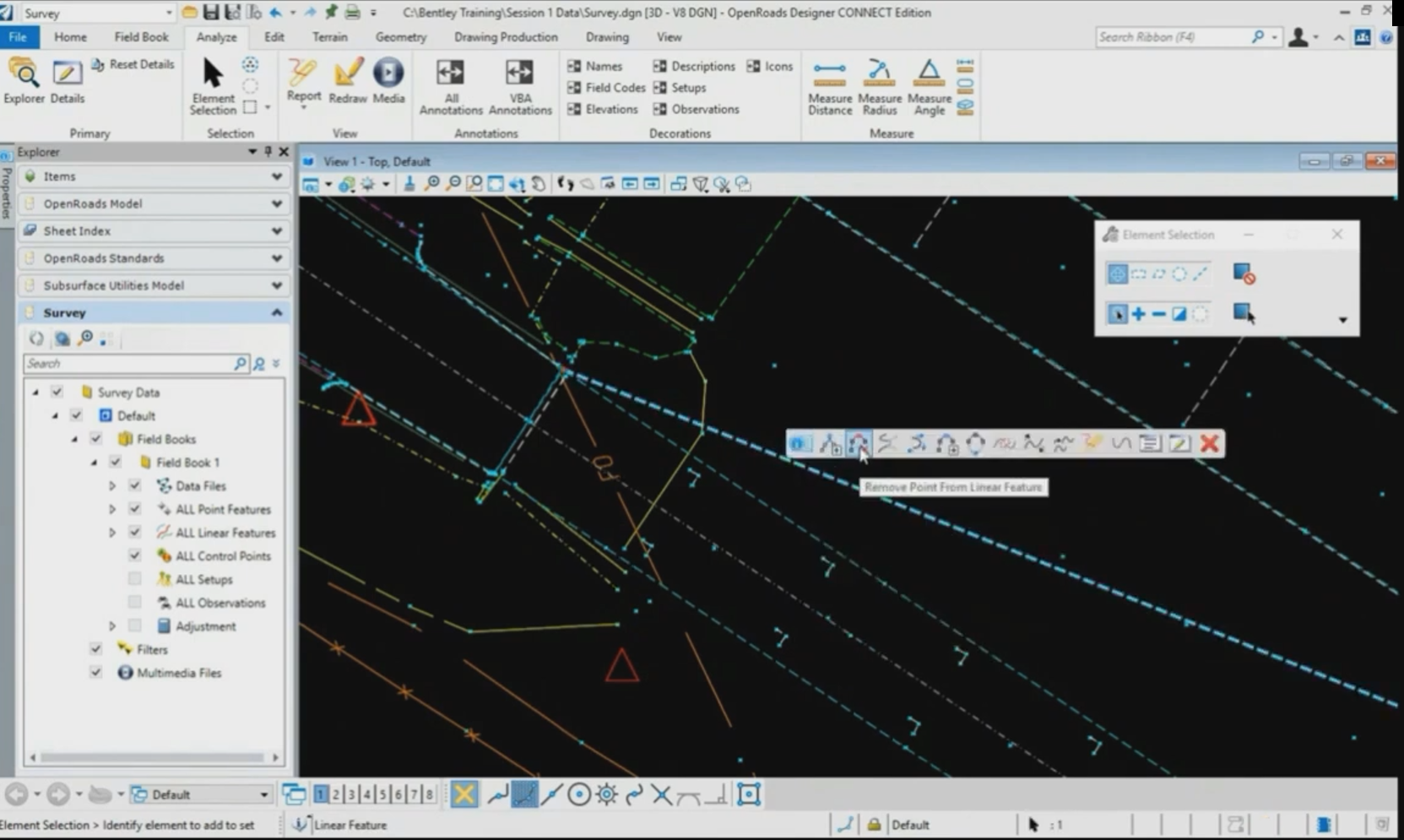
Task: Click the AccuSnap toggle yellow X icon
Action: (x=463, y=794)
